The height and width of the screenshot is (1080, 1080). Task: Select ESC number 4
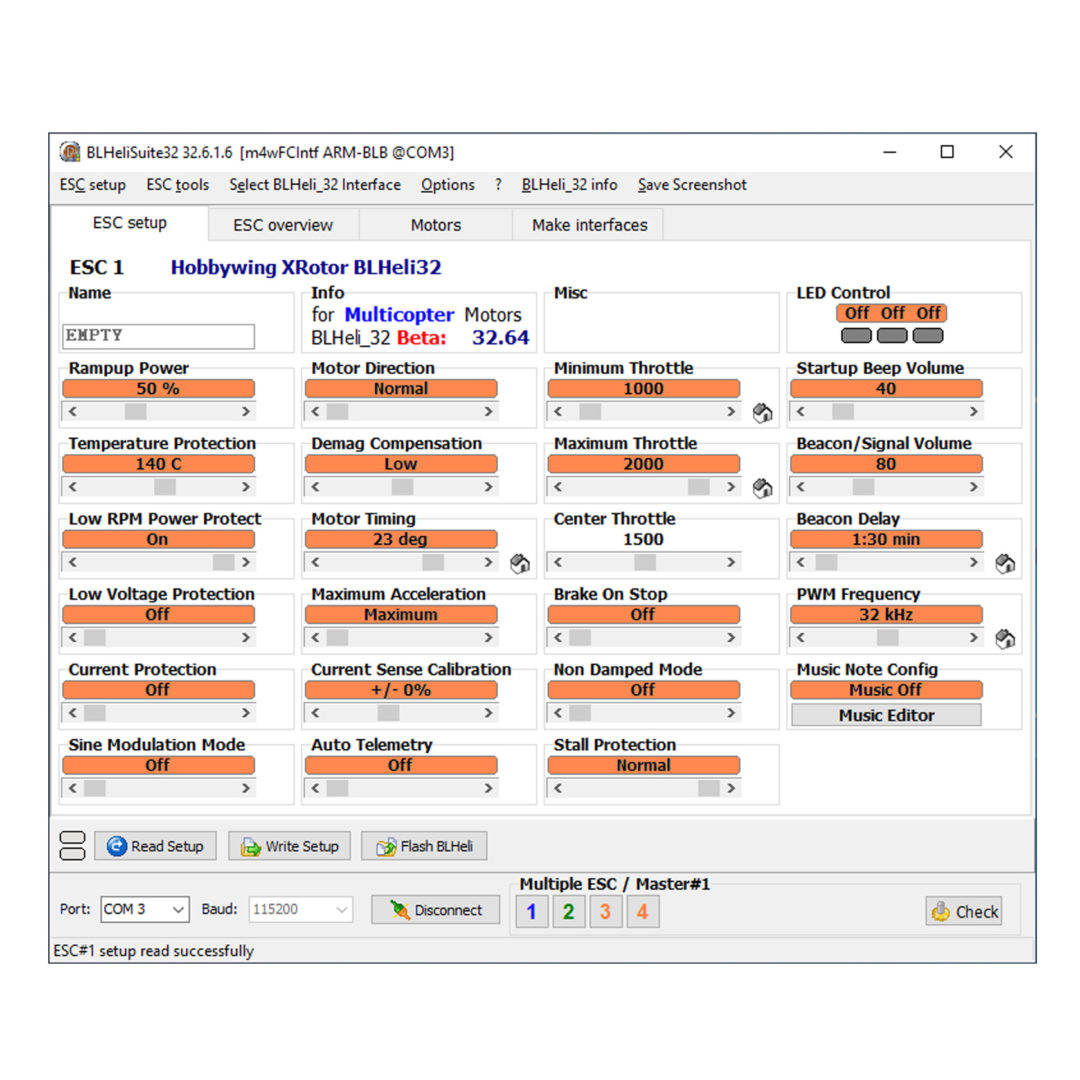tap(643, 912)
